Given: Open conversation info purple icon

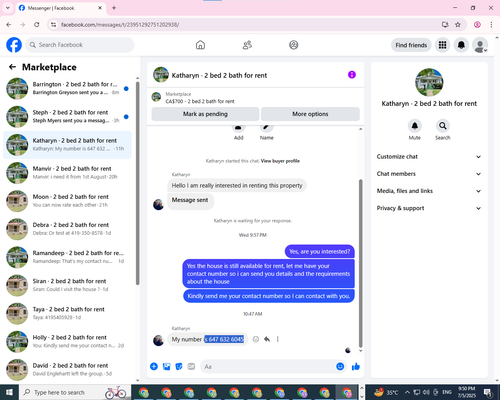Looking at the screenshot, I should [x=352, y=75].
